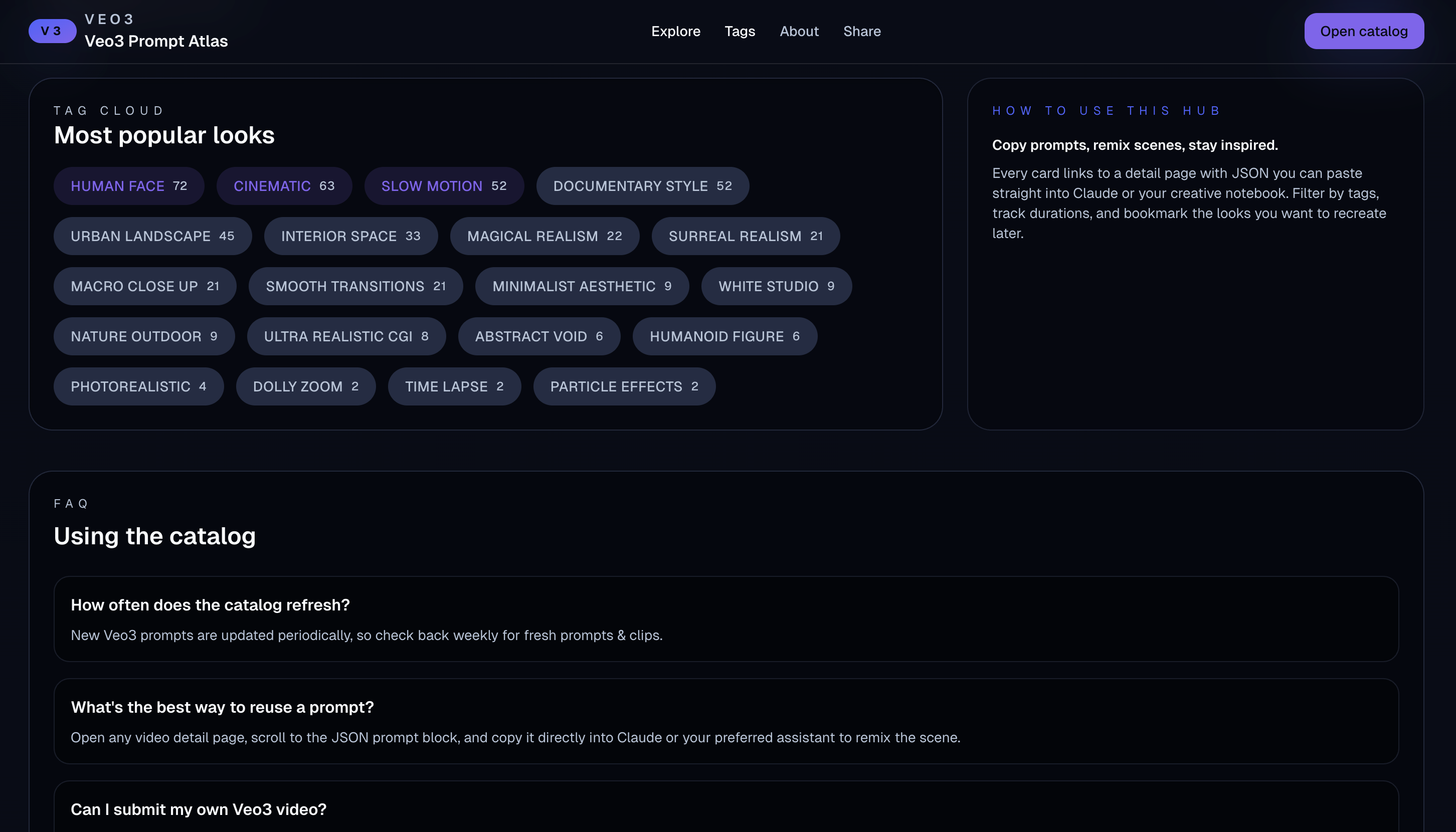
Task: Select the TIME LAPSE tag
Action: point(454,386)
